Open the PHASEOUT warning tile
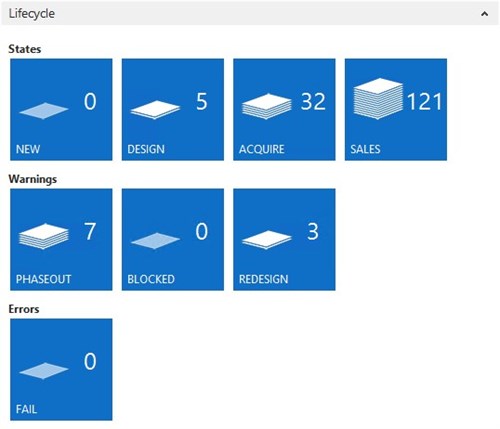500x429 pixels. pos(61,240)
